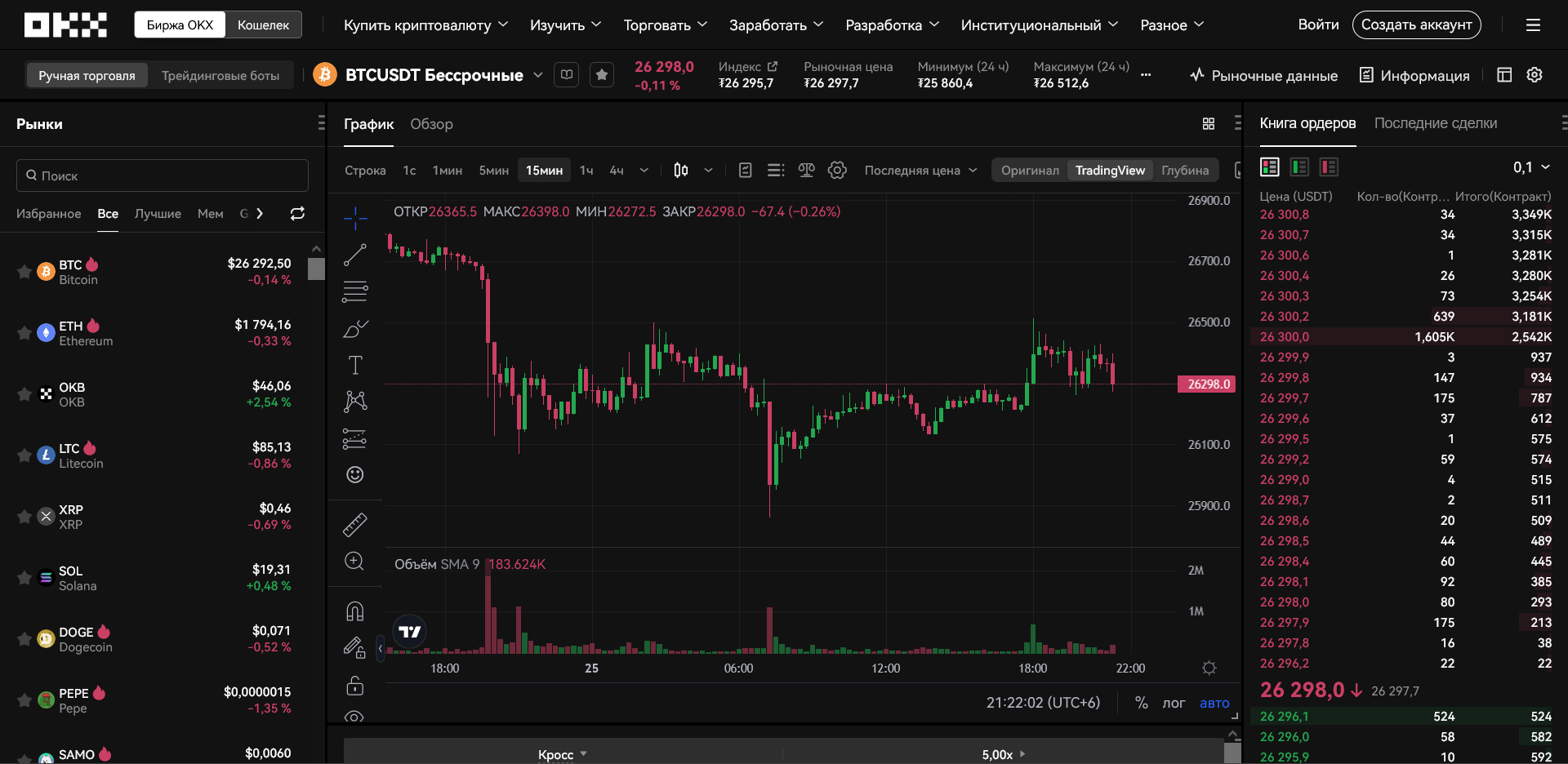Click the zoom-in chart tool
Image resolution: width=1568 pixels, height=764 pixels.
coord(354,561)
